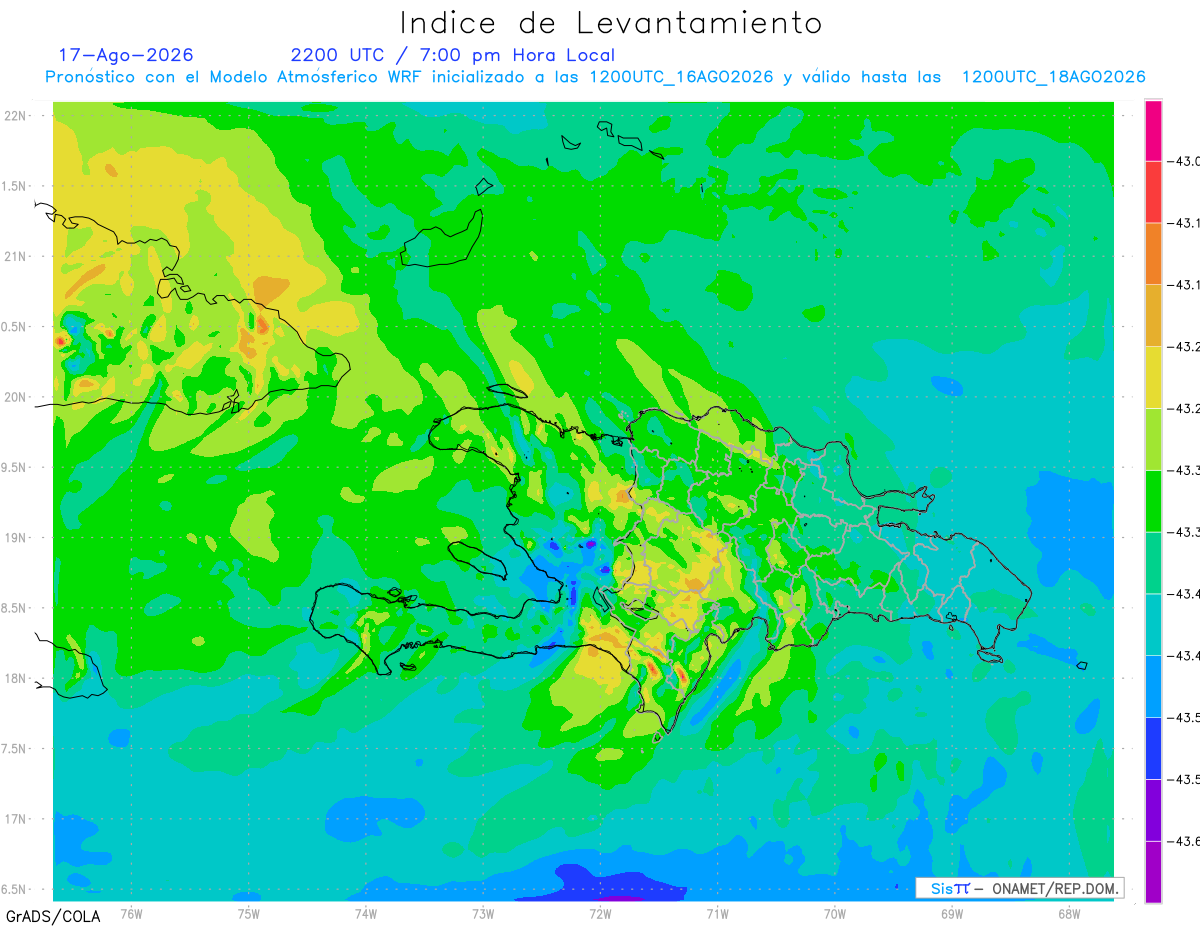Click the '8.5N' latitude label
Screen dimensions: 1200x927
(14, 608)
